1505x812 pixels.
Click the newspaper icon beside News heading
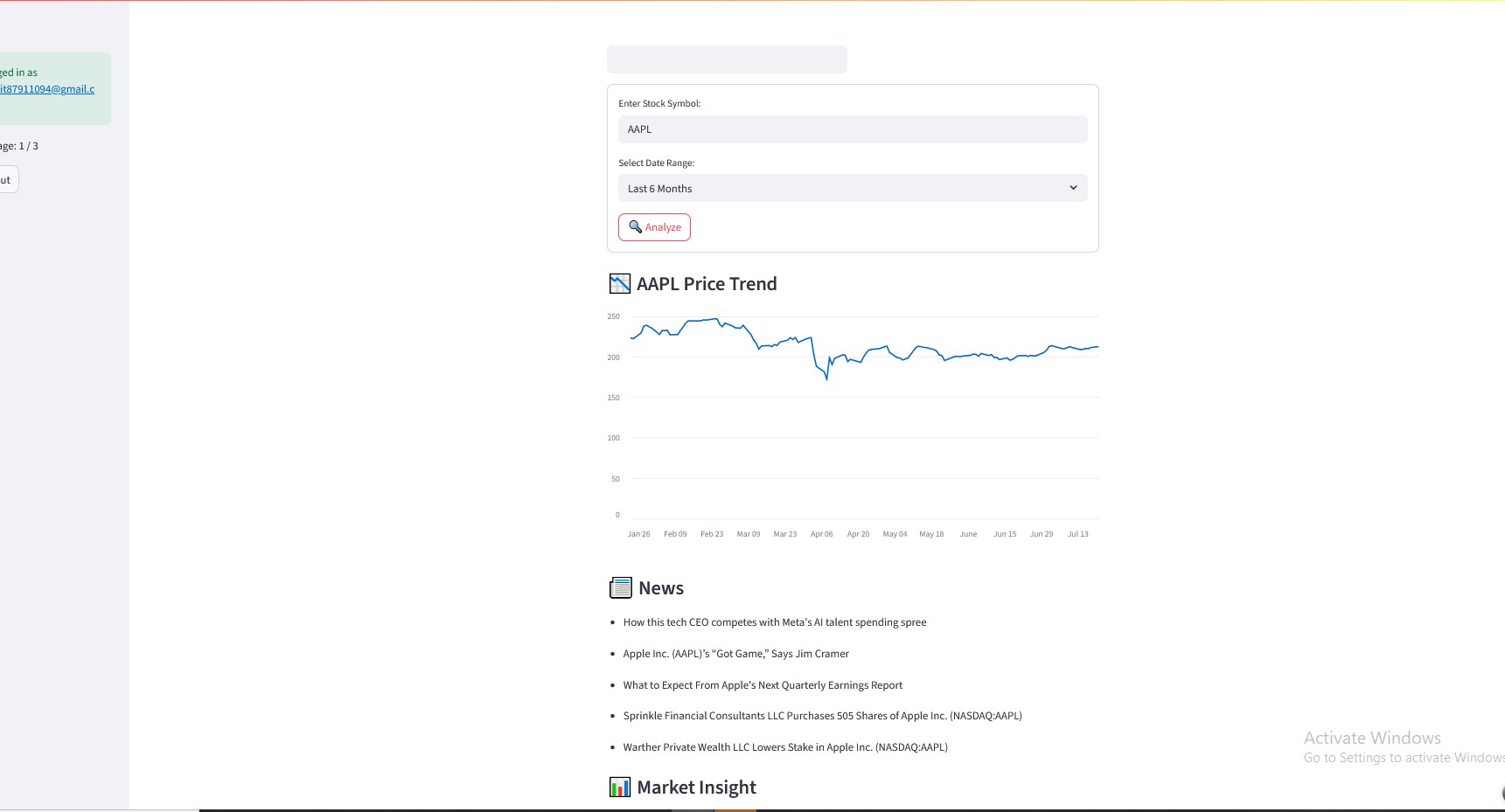[x=620, y=588]
